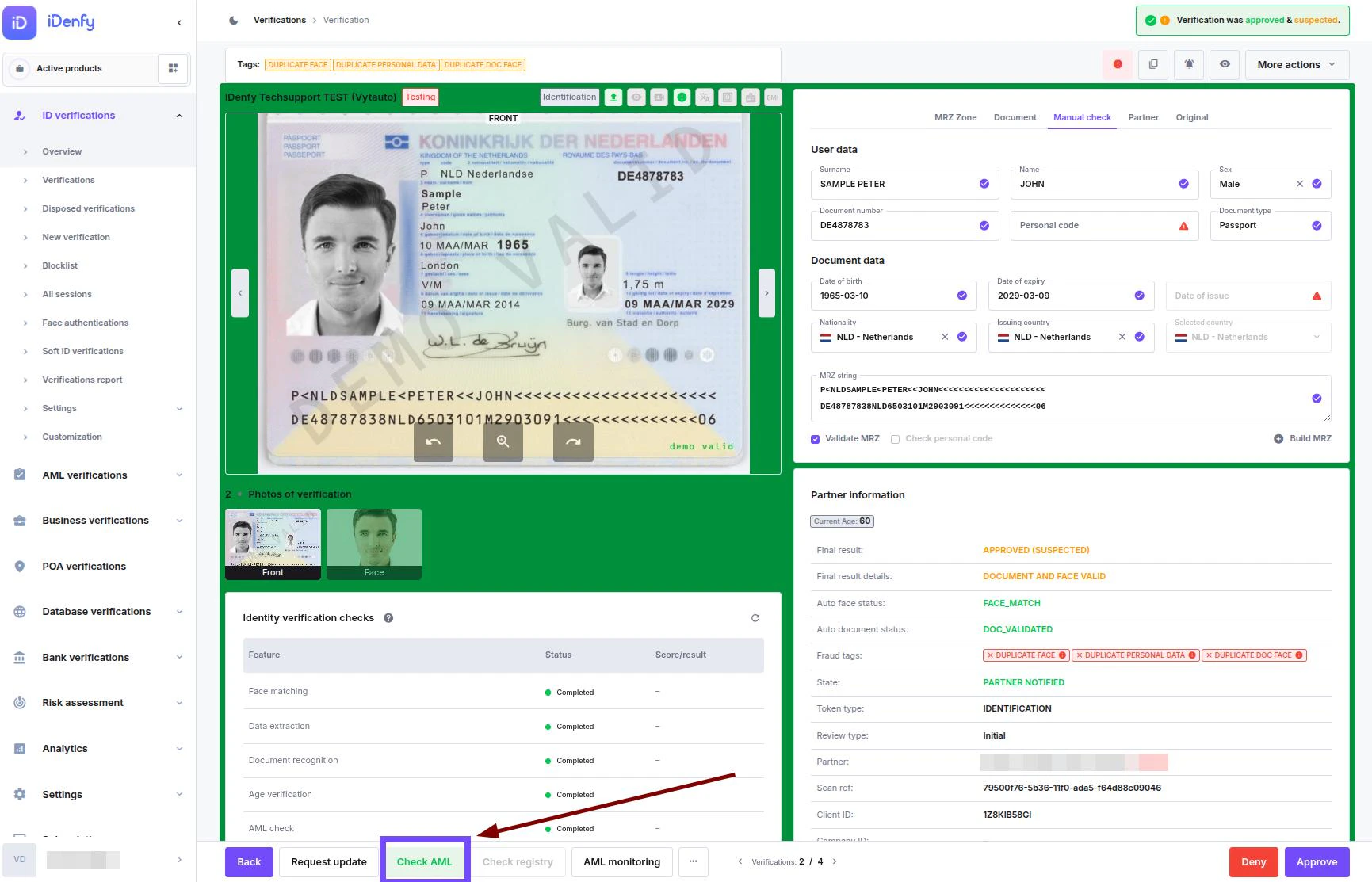Viewport: 1372px width, 882px height.
Task: Toggle the Check personal code checkbox
Action: click(x=895, y=439)
